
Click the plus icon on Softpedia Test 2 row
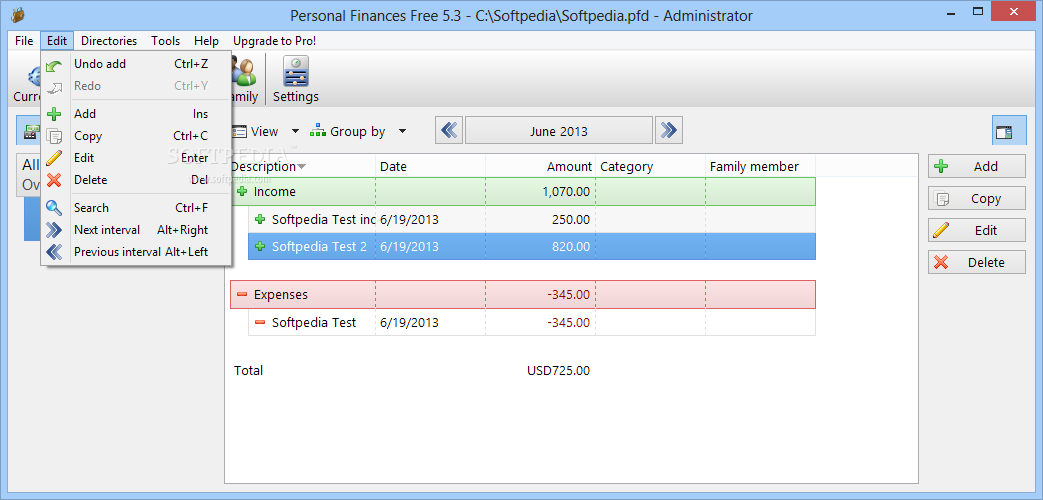point(260,247)
